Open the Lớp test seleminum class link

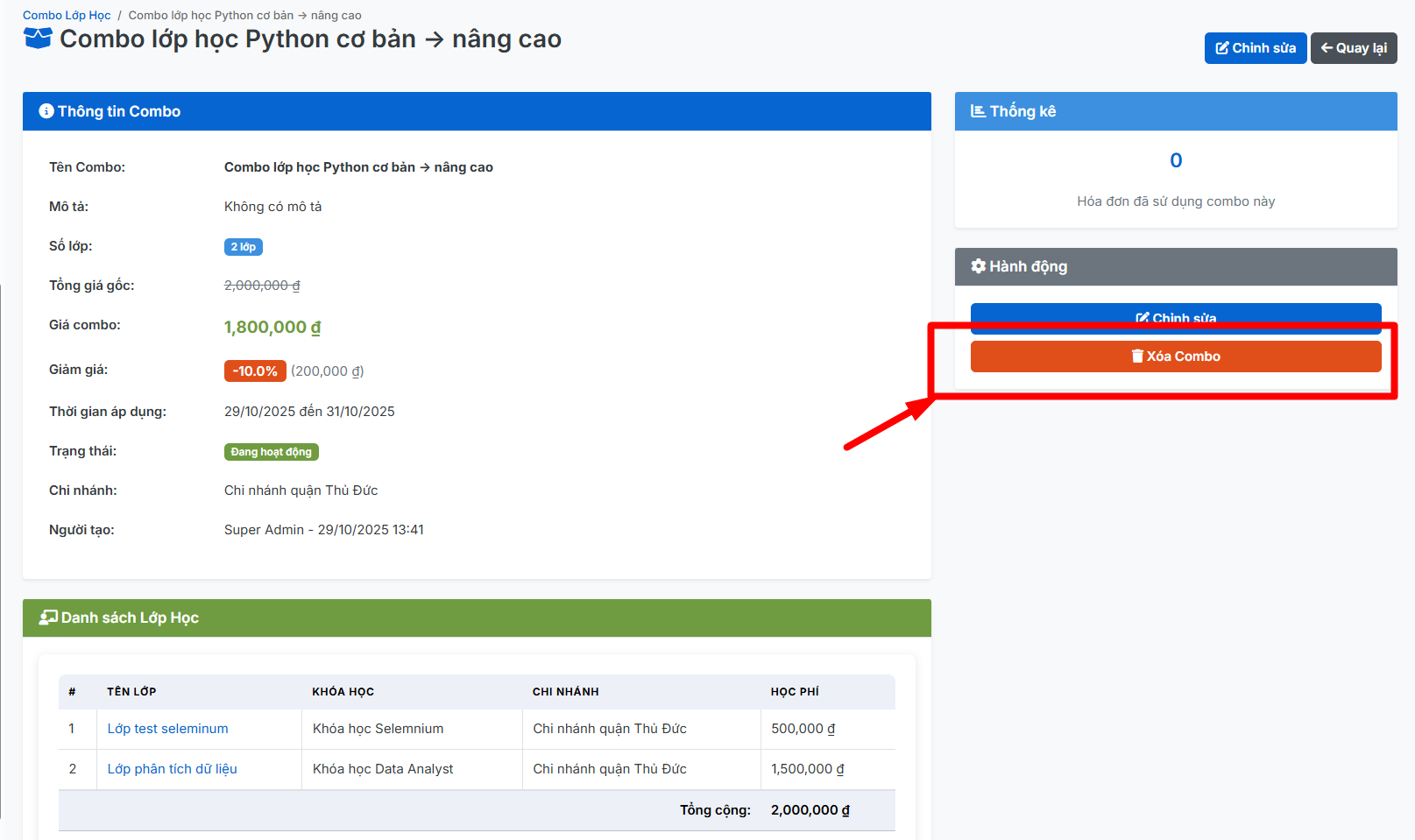click(167, 729)
